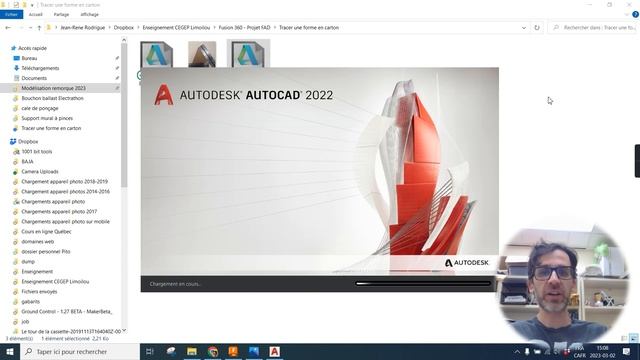Viewport: 640px width, 360px height.
Task: Open Ground Control - 1.27 BETA folder
Action: coord(67,311)
